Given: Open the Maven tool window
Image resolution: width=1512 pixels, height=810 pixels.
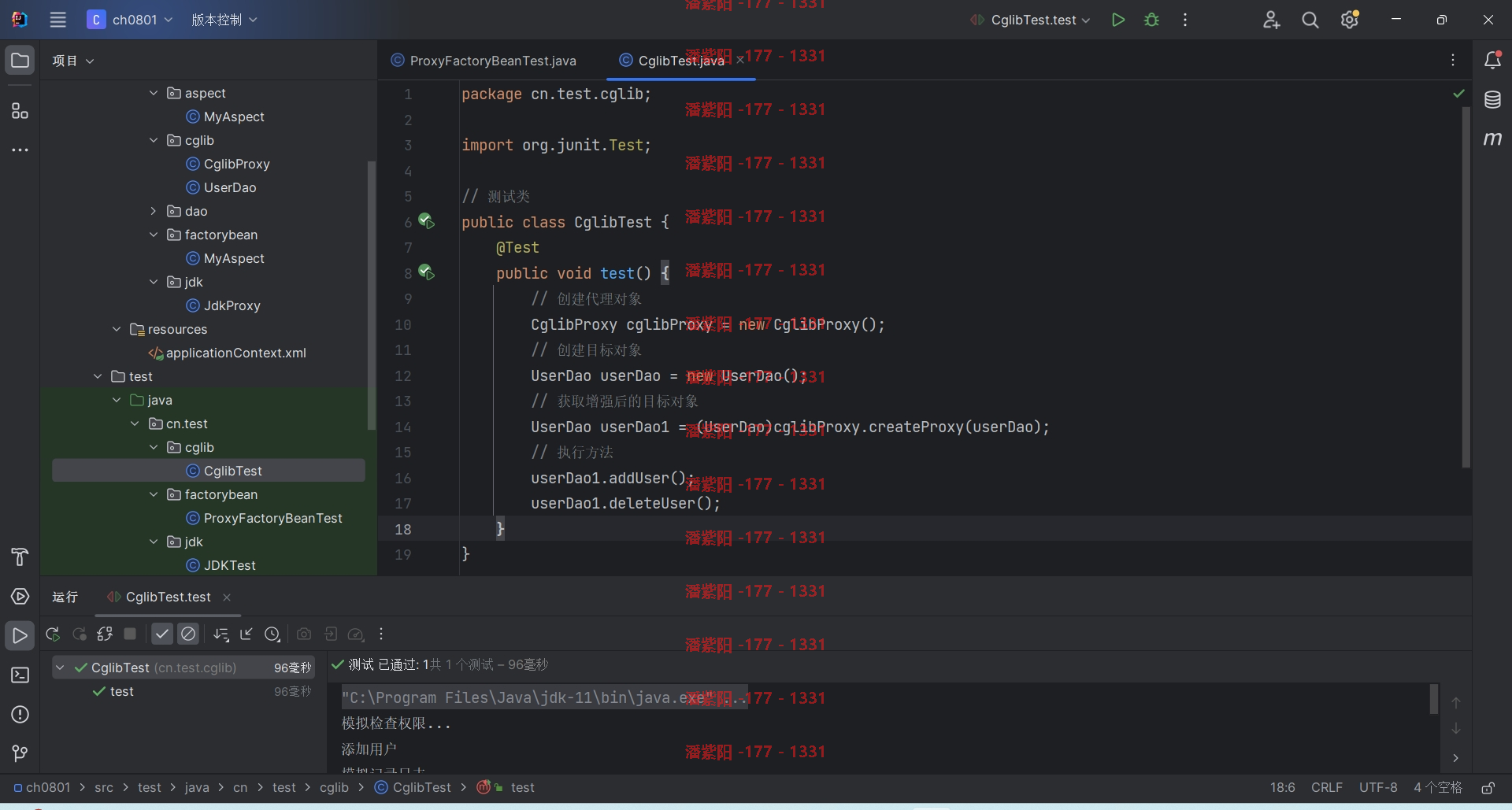Looking at the screenshot, I should pyautogui.click(x=1492, y=139).
